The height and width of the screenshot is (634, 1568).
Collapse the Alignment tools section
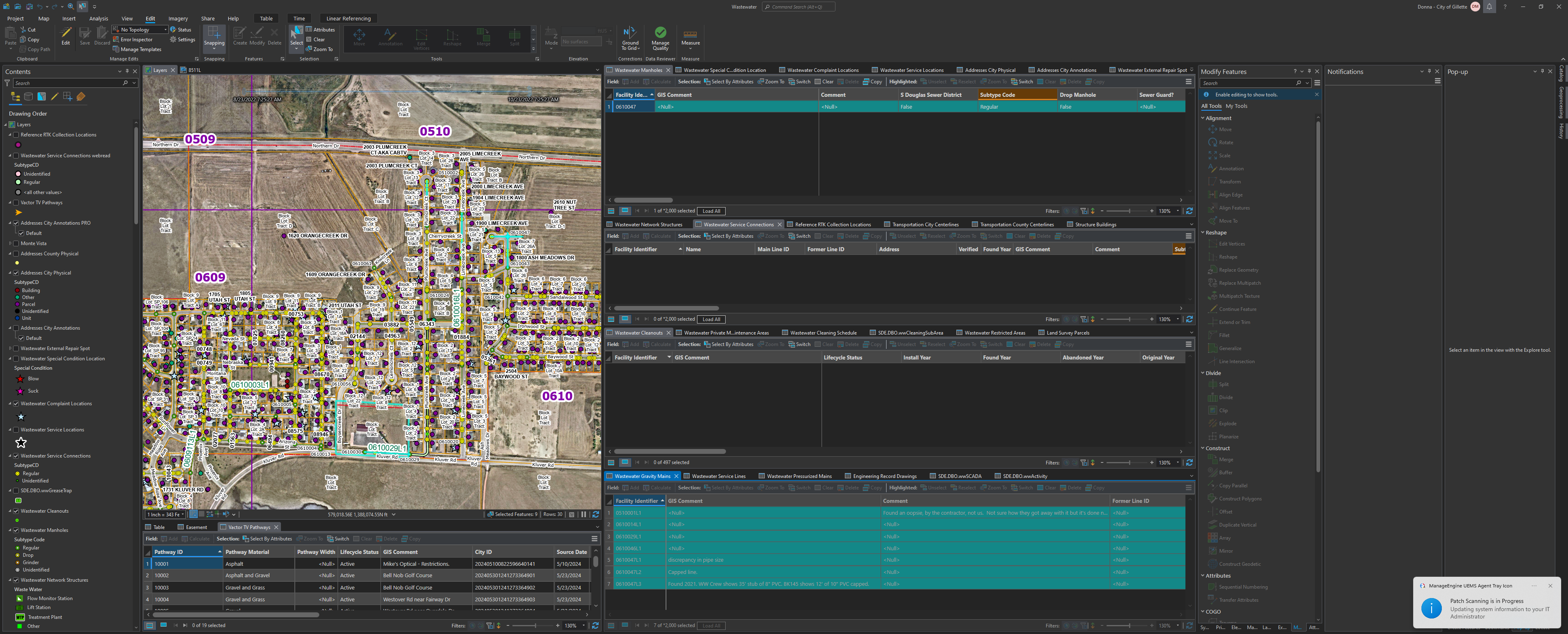[1203, 118]
